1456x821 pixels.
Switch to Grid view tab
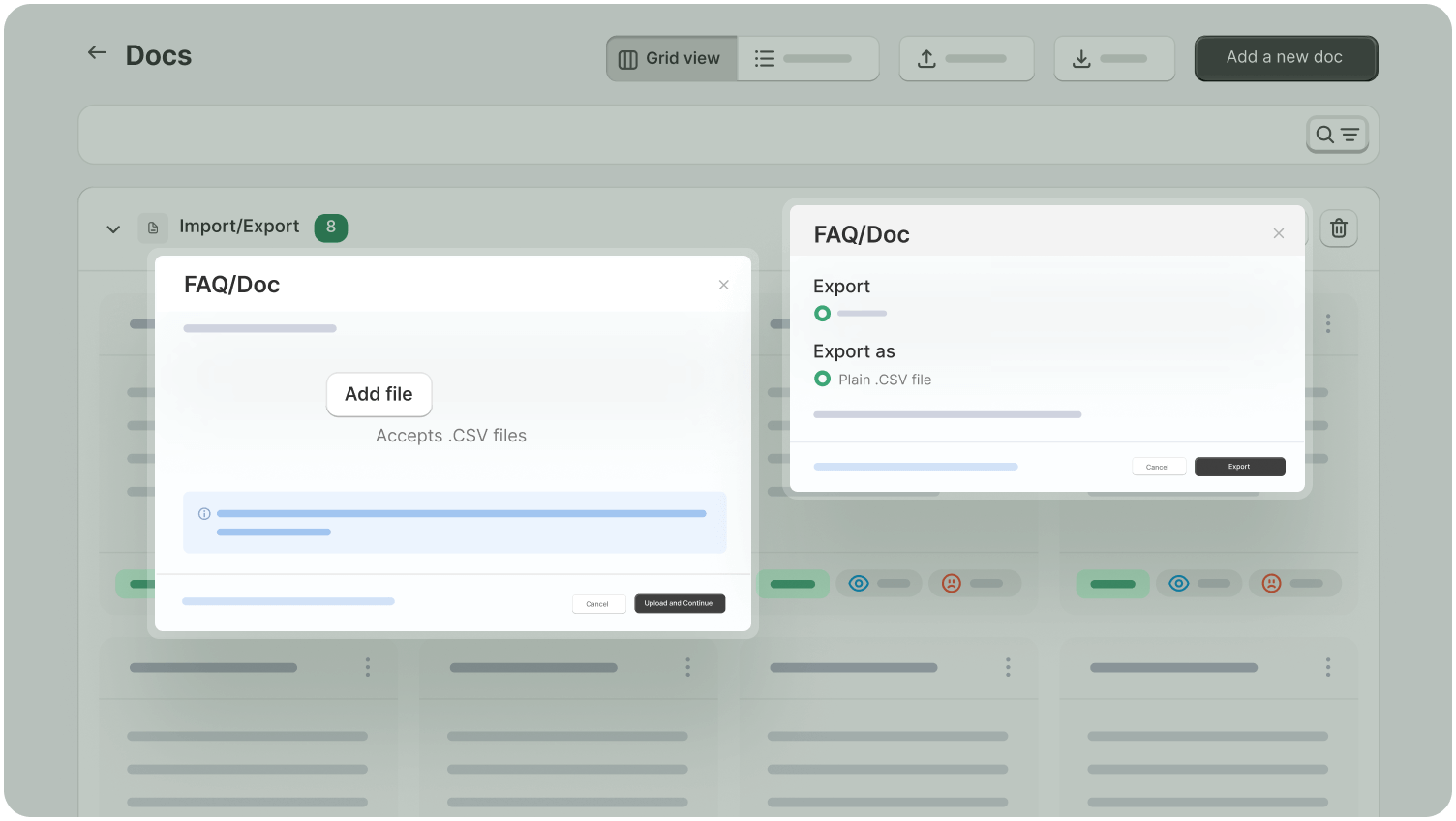coord(672,59)
